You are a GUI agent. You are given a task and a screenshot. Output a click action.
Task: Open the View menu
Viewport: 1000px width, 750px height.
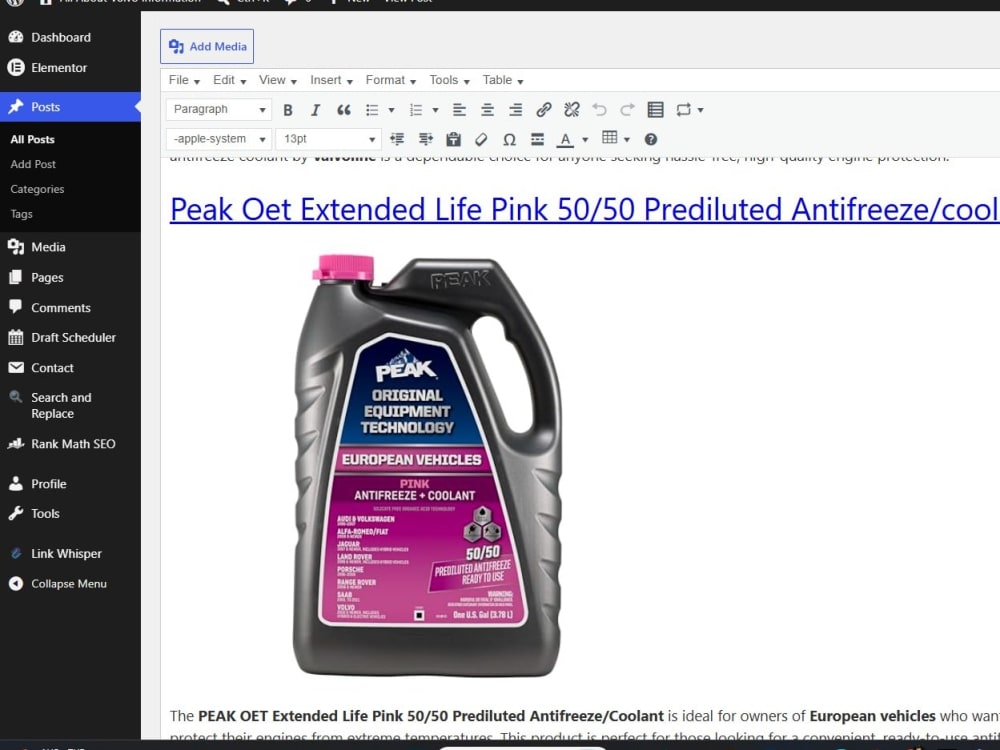click(277, 80)
